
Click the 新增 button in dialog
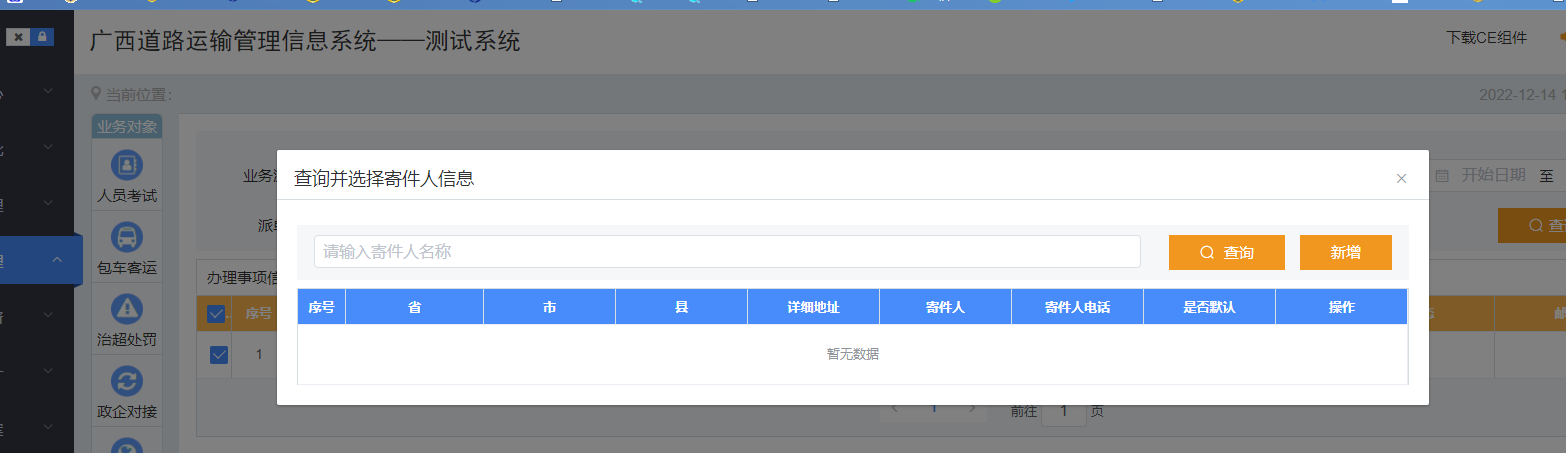point(1345,253)
